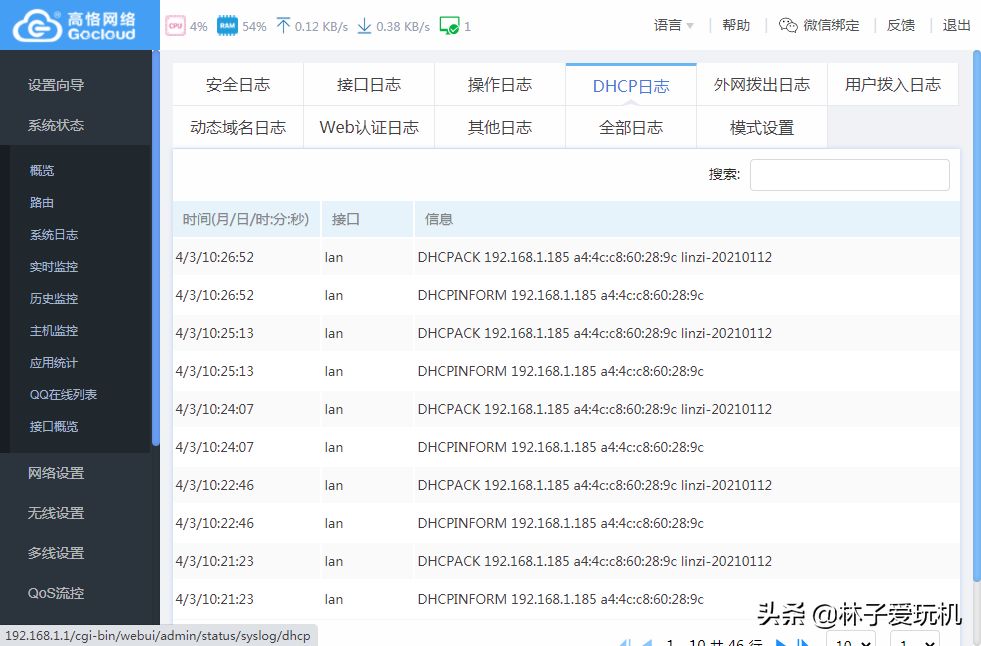The image size is (981, 646).
Task: Switch to the 安全日志 tab
Action: coord(238,84)
